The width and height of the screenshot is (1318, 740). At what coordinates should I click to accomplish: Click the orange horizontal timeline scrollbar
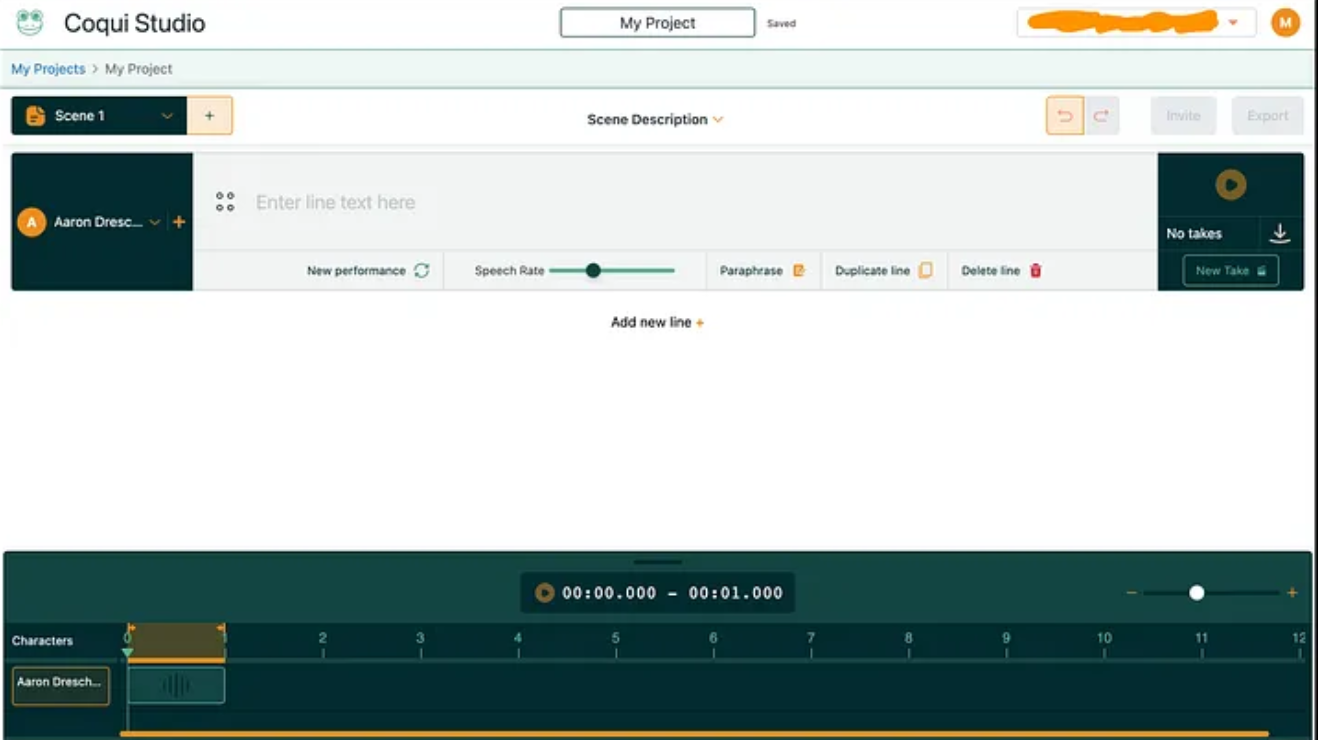tap(694, 734)
